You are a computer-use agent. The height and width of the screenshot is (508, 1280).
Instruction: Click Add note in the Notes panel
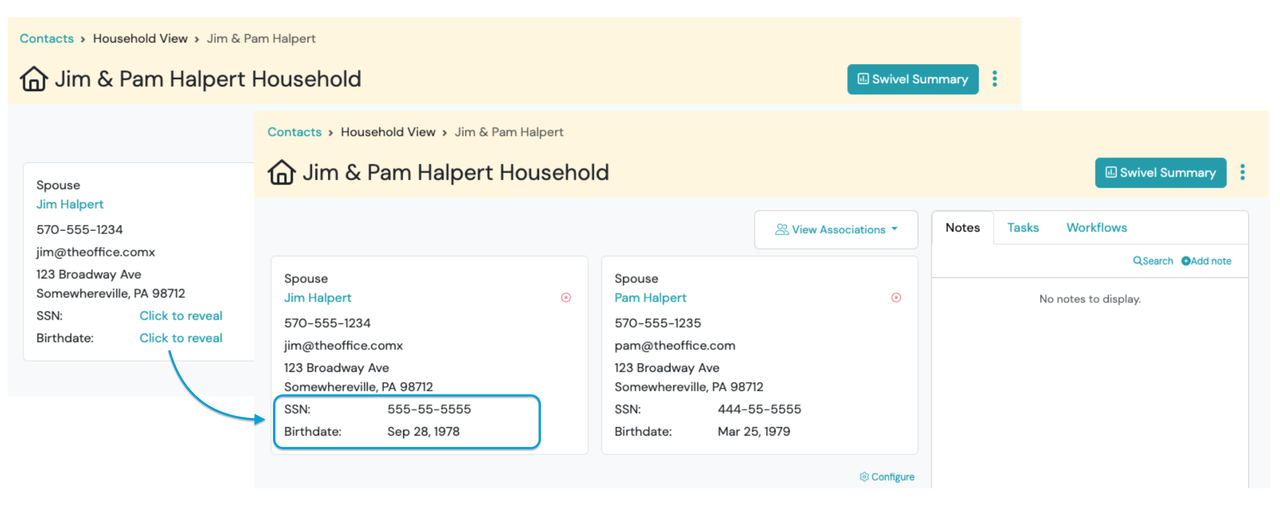(x=1206, y=261)
